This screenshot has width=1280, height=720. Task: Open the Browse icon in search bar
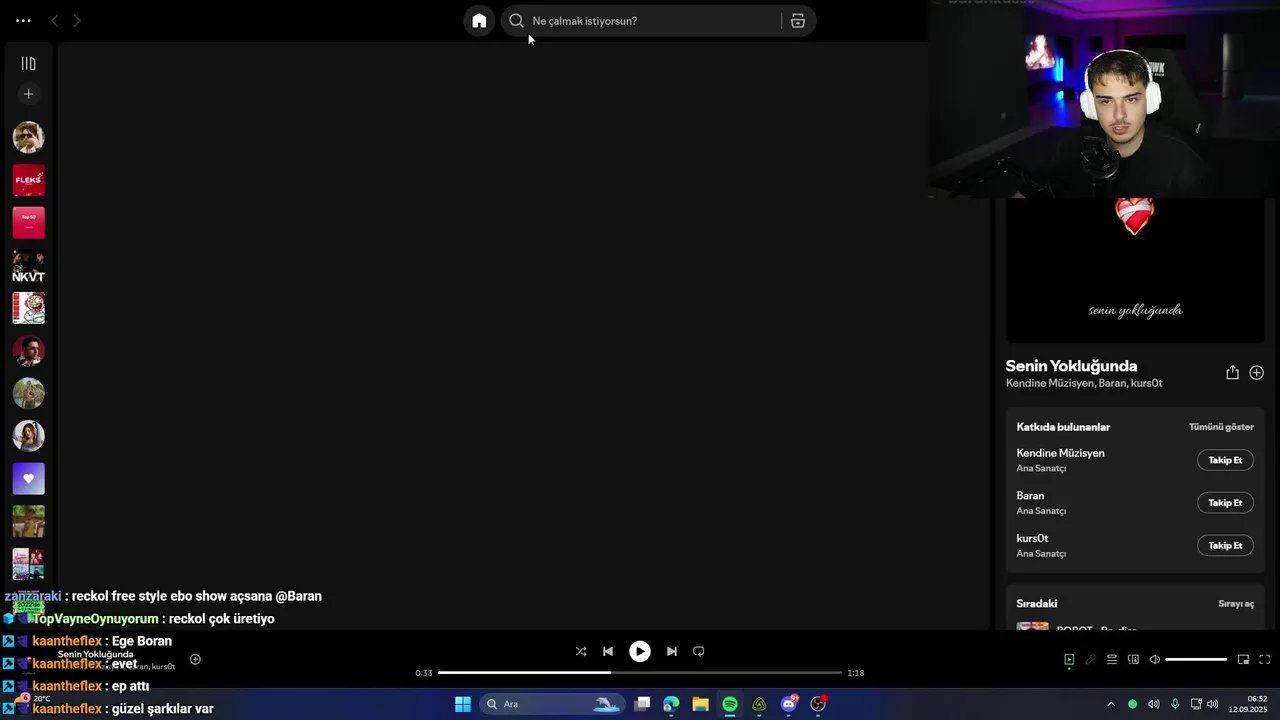[797, 20]
